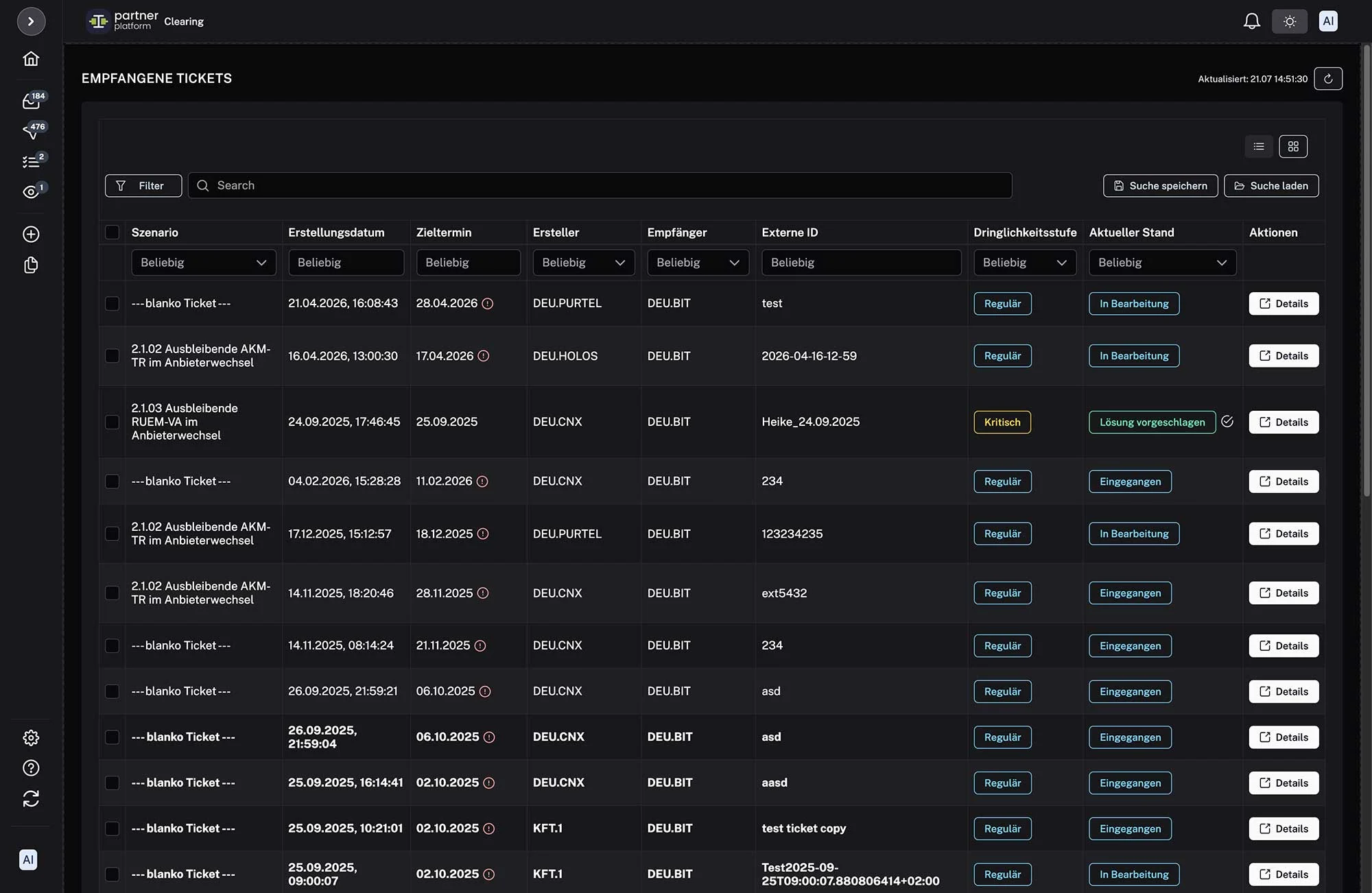
Task: Click the Filter button
Action: click(143, 186)
